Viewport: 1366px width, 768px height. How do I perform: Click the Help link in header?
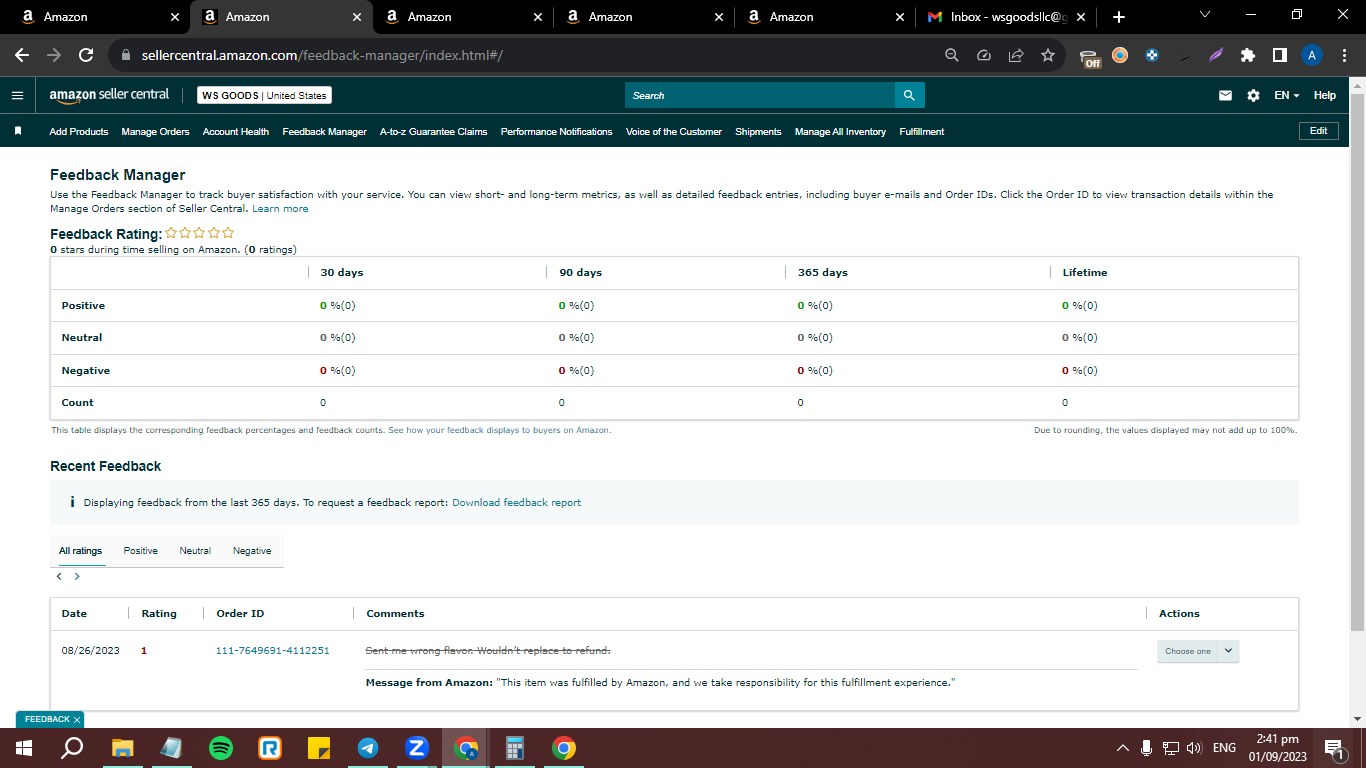(x=1325, y=96)
